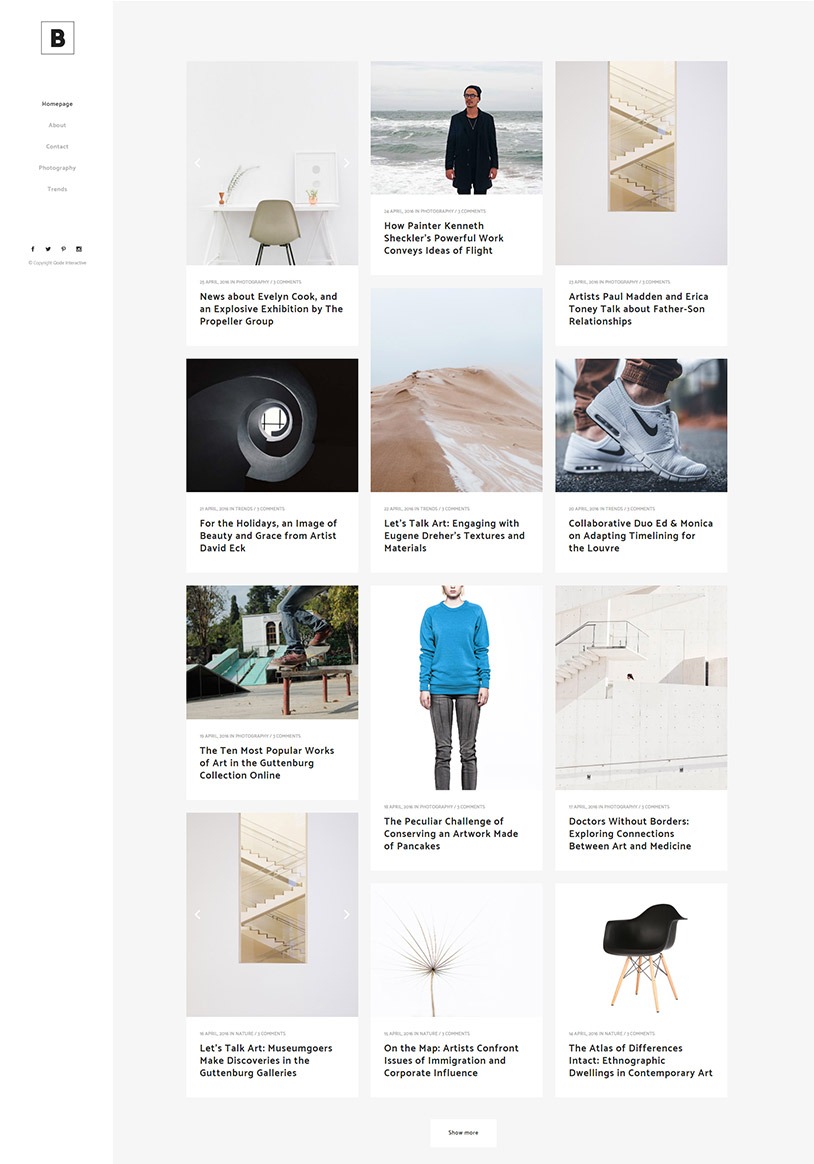Go to next slide on desk chair image

click(x=347, y=163)
